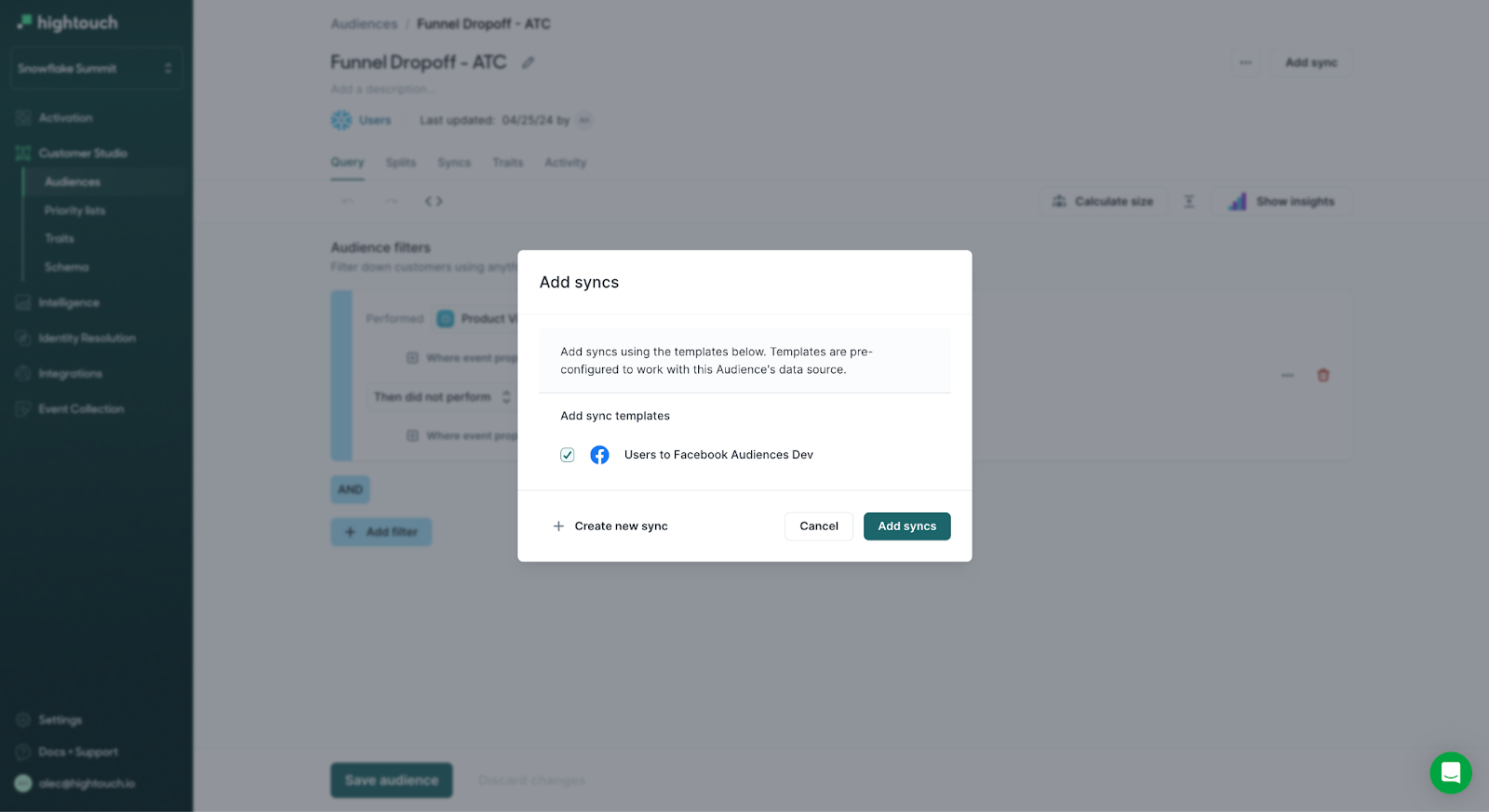This screenshot has height=812, width=1489.
Task: Uncheck the Users to Facebook Audiences Dev checkbox
Action: coord(567,455)
